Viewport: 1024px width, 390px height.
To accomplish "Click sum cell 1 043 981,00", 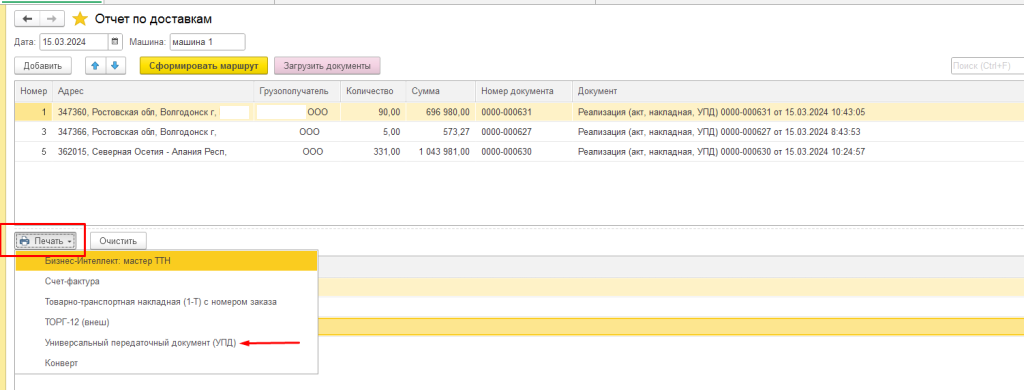I will (x=440, y=152).
